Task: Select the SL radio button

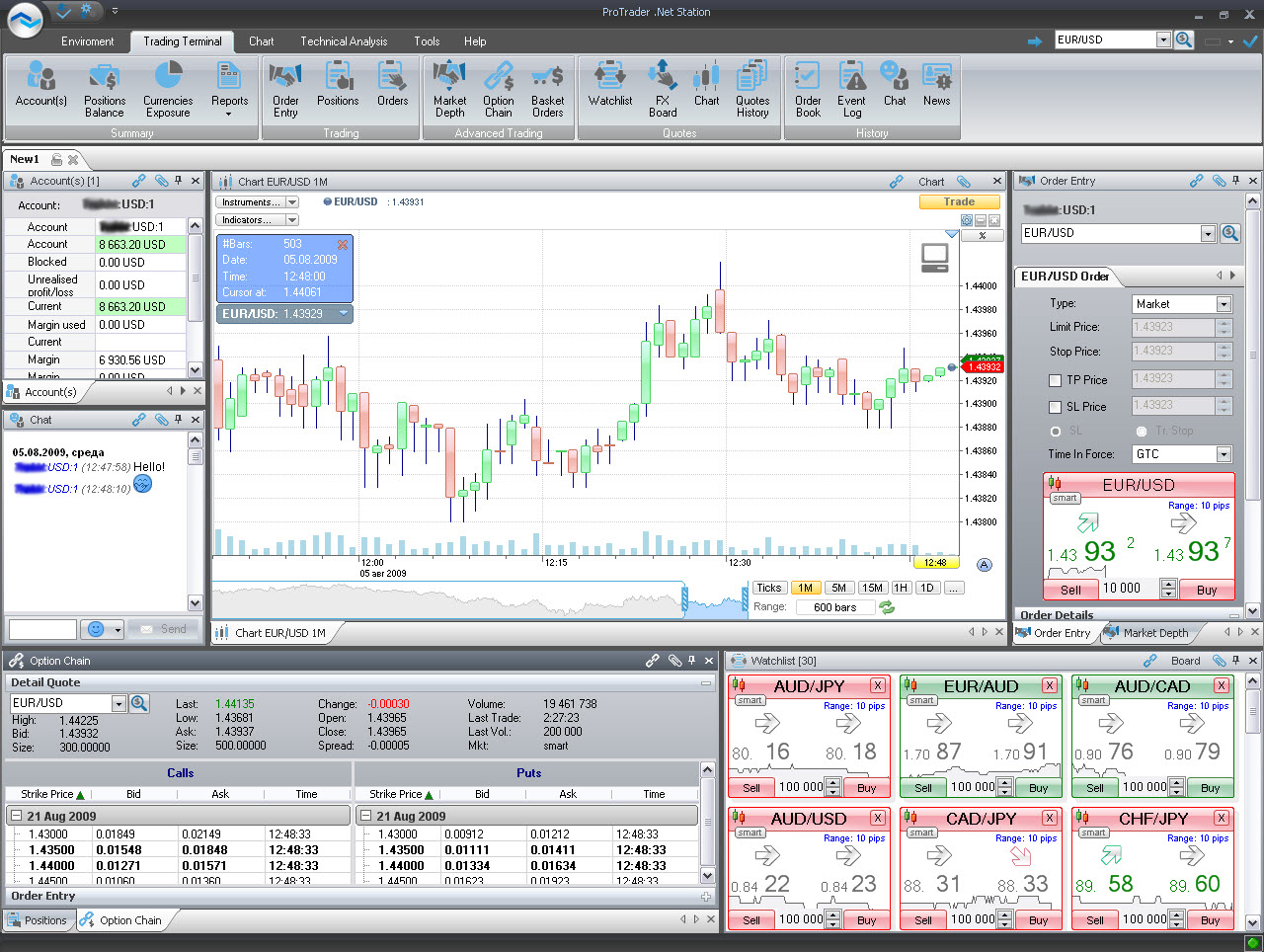Action: click(x=1056, y=432)
